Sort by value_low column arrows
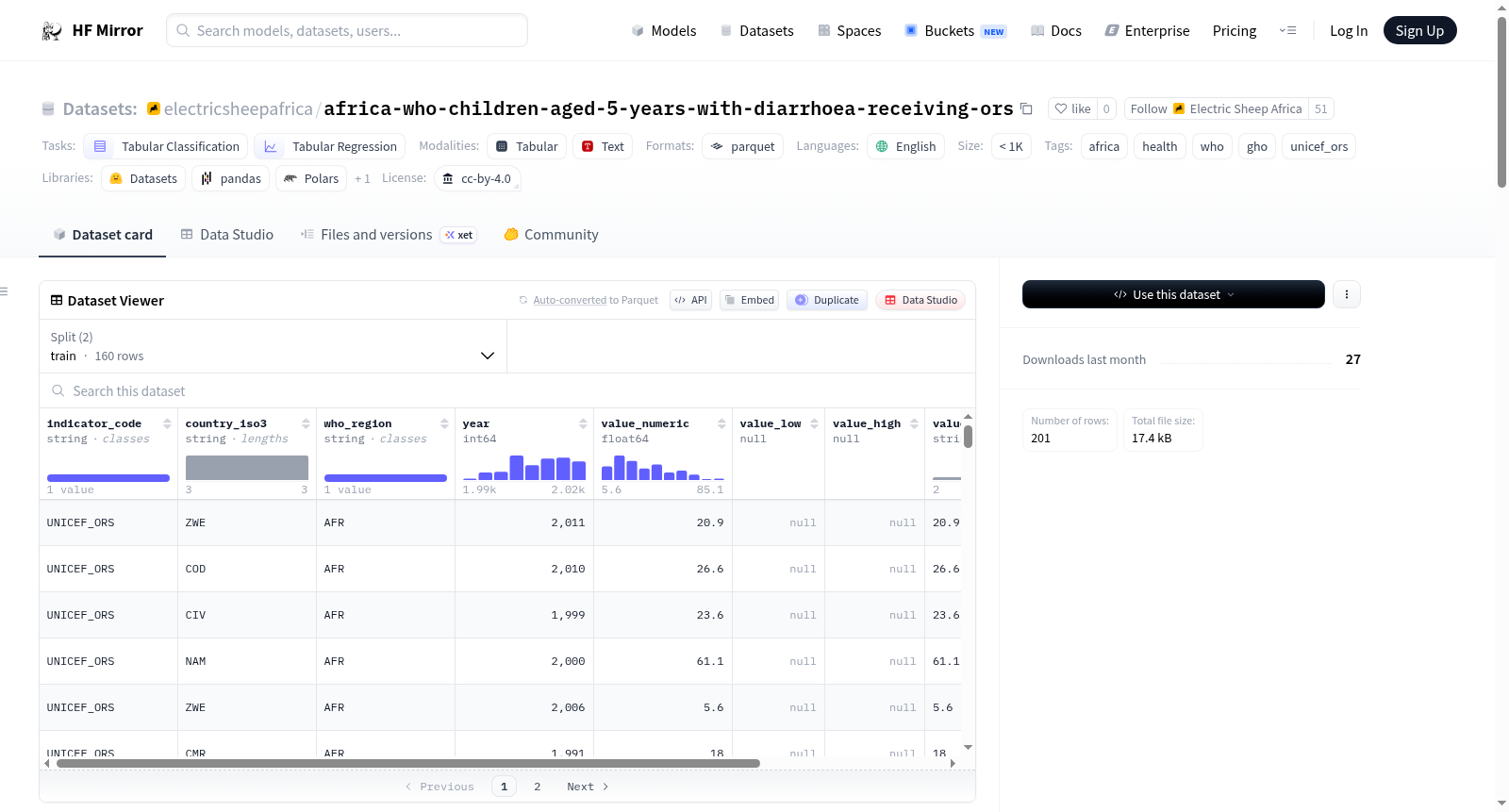Viewport: 1509px width, 812px height. tap(814, 424)
